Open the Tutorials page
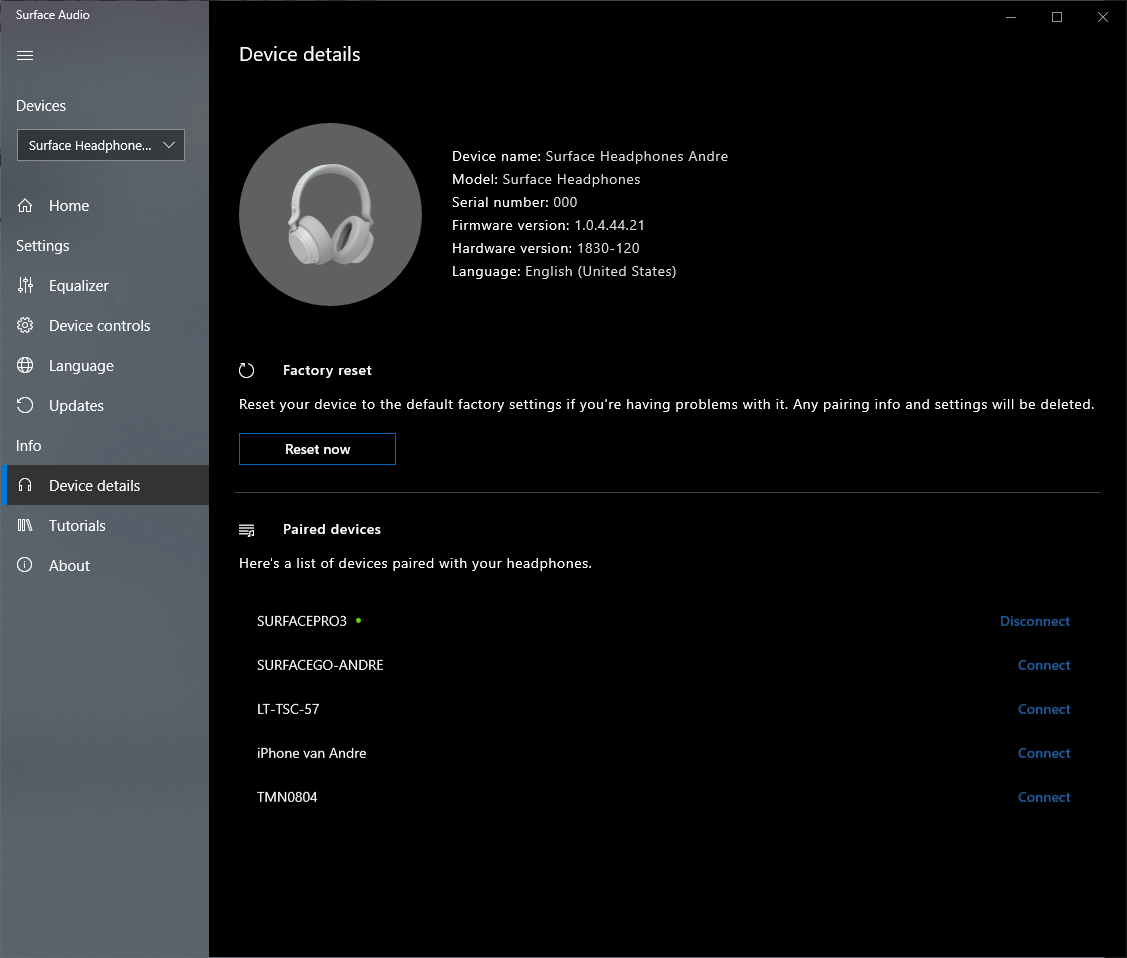 tap(77, 526)
